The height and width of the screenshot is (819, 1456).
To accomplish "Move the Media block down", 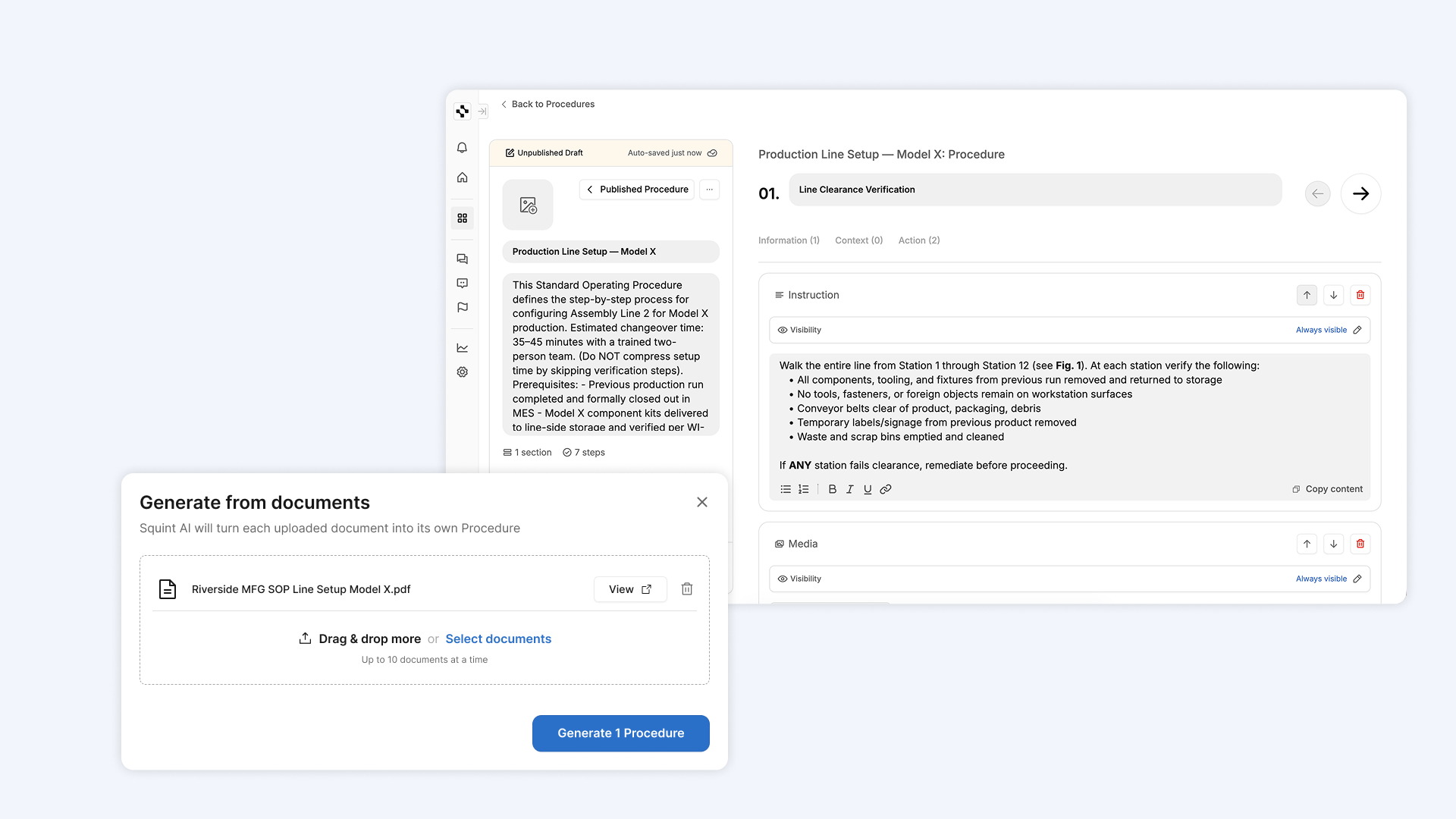I will [1333, 544].
